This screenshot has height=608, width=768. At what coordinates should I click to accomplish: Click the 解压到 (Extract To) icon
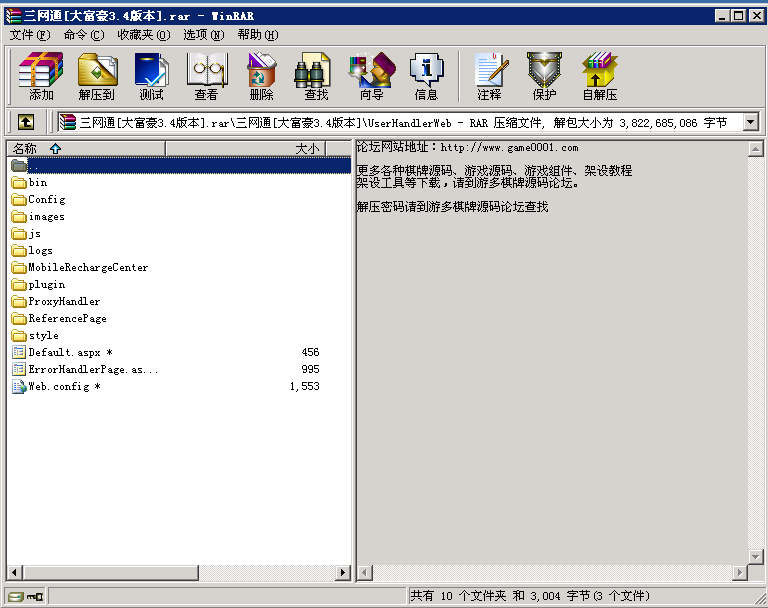pyautogui.click(x=97, y=76)
